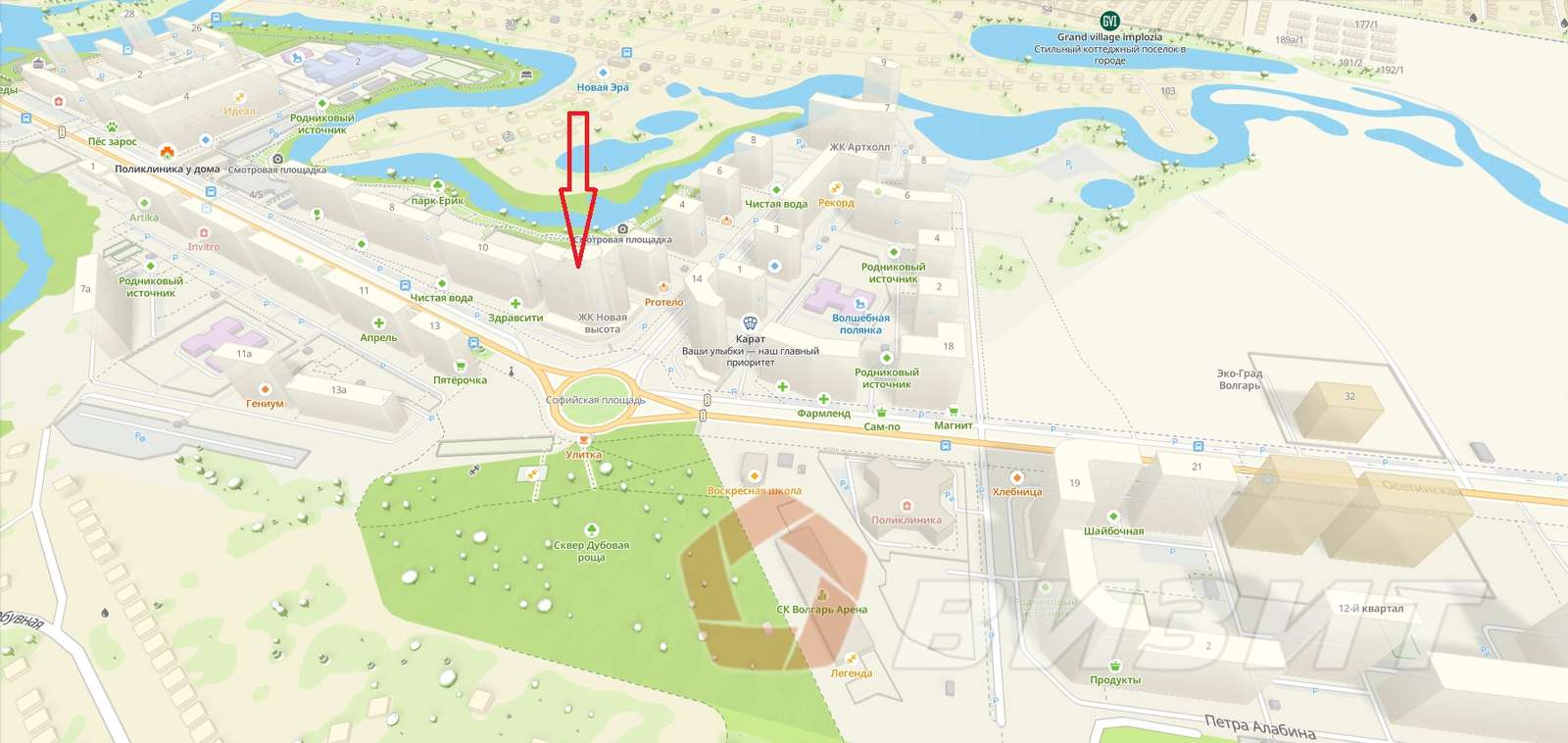Open the Хлебница bakery marker

(x=1016, y=477)
